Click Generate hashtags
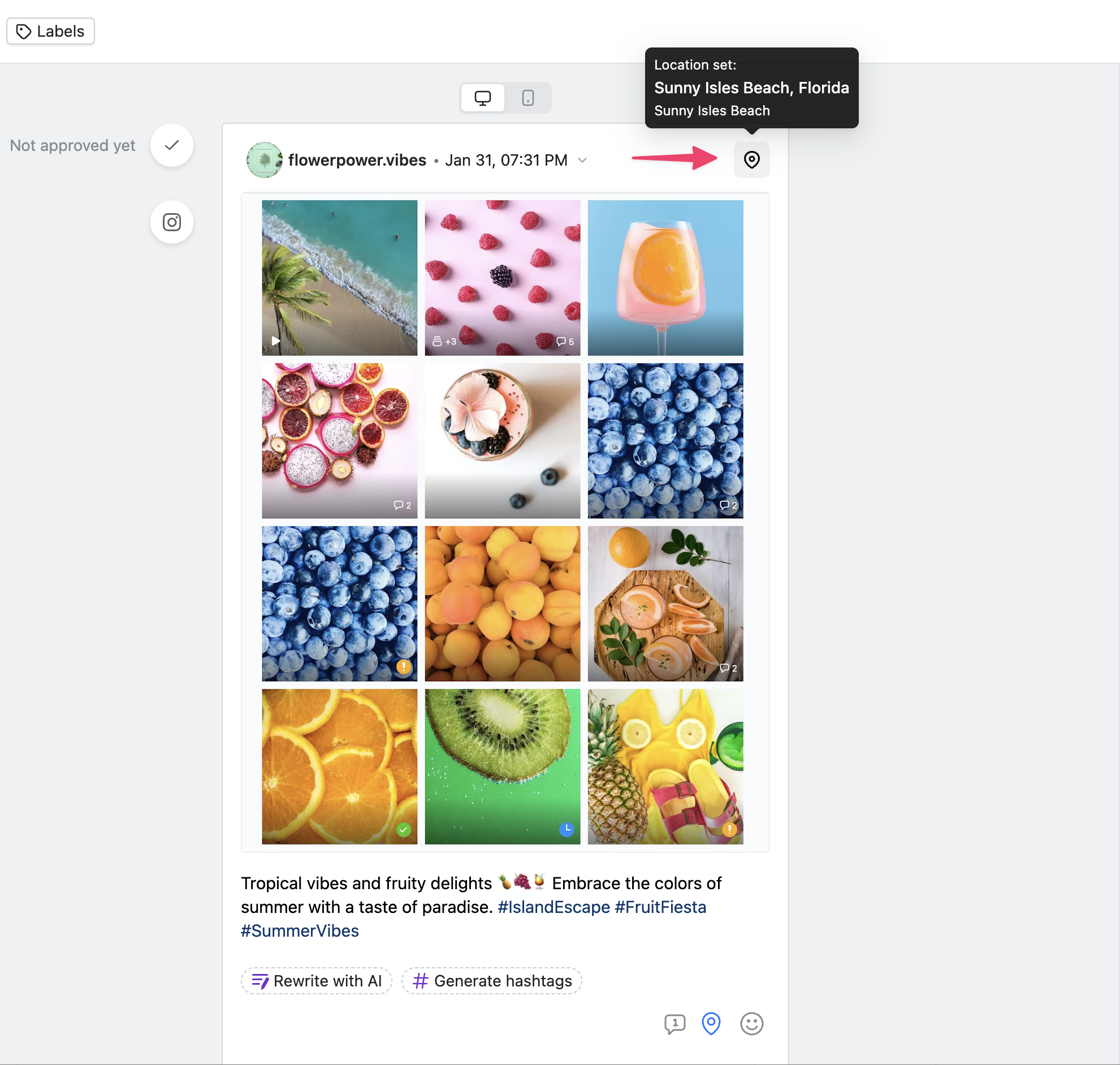 pos(492,981)
